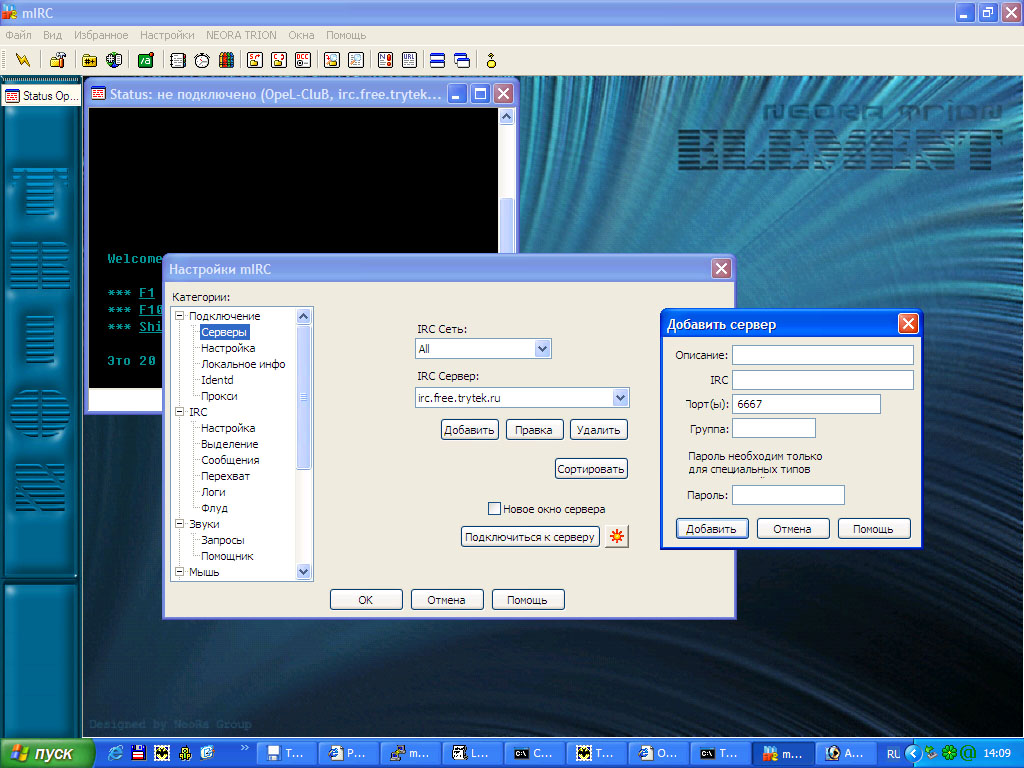The width and height of the screenshot is (1024, 768).
Task: Open the Вид menu
Action: point(52,35)
